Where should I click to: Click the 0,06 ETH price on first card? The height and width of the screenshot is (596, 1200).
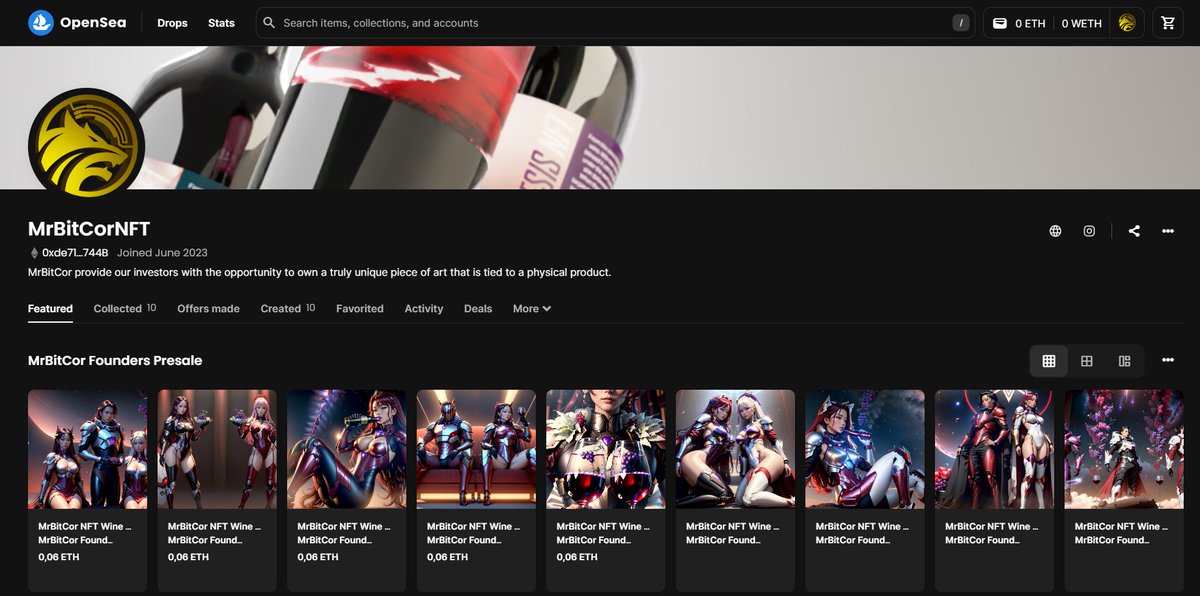(58, 557)
